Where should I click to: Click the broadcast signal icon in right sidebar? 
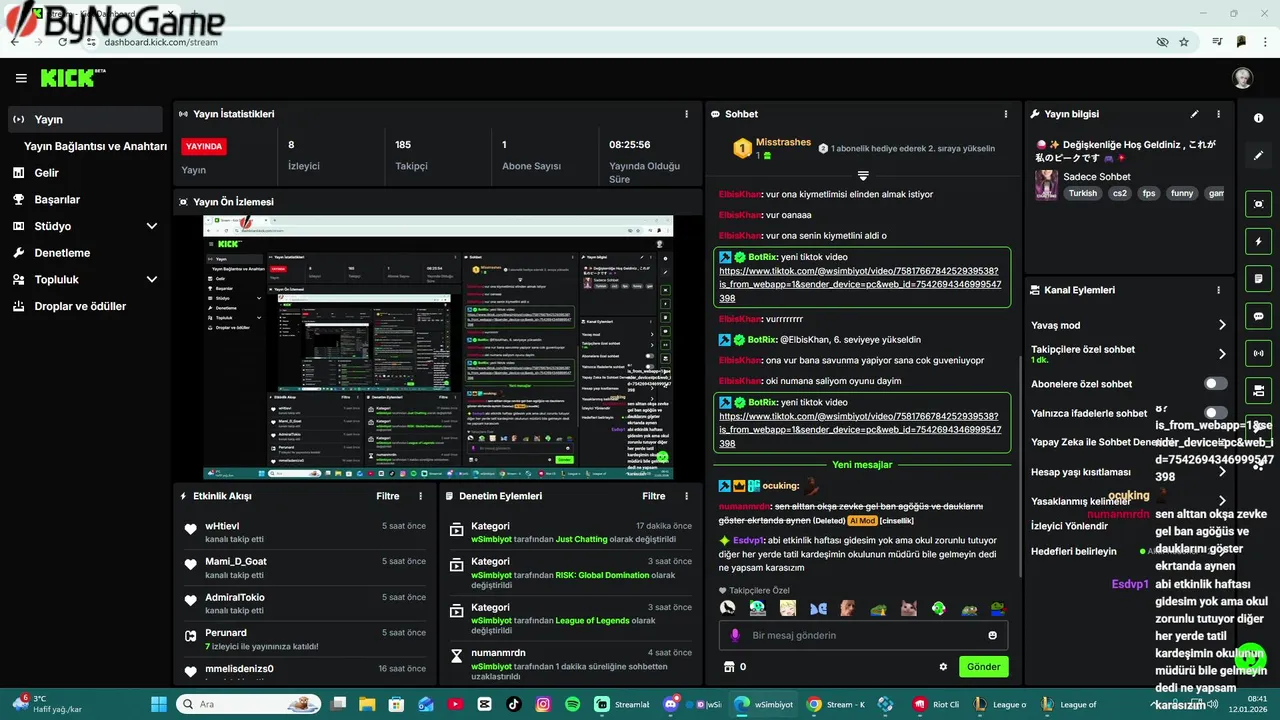click(1258, 353)
